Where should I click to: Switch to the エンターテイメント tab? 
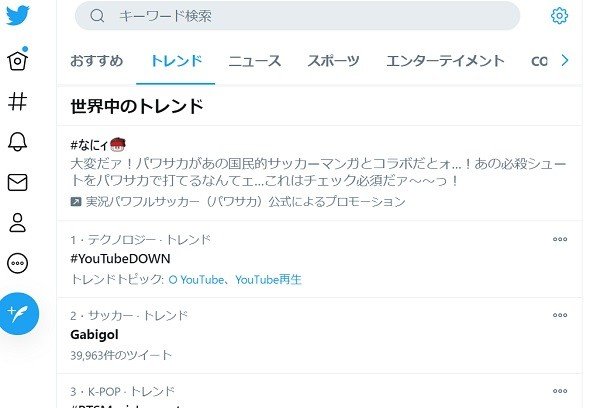445,61
